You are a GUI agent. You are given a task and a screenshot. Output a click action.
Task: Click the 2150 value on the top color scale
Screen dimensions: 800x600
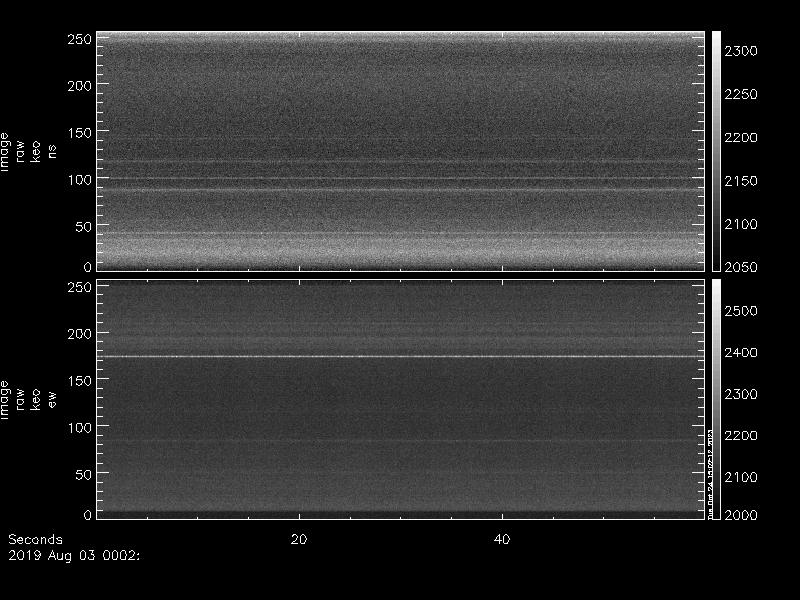point(741,181)
